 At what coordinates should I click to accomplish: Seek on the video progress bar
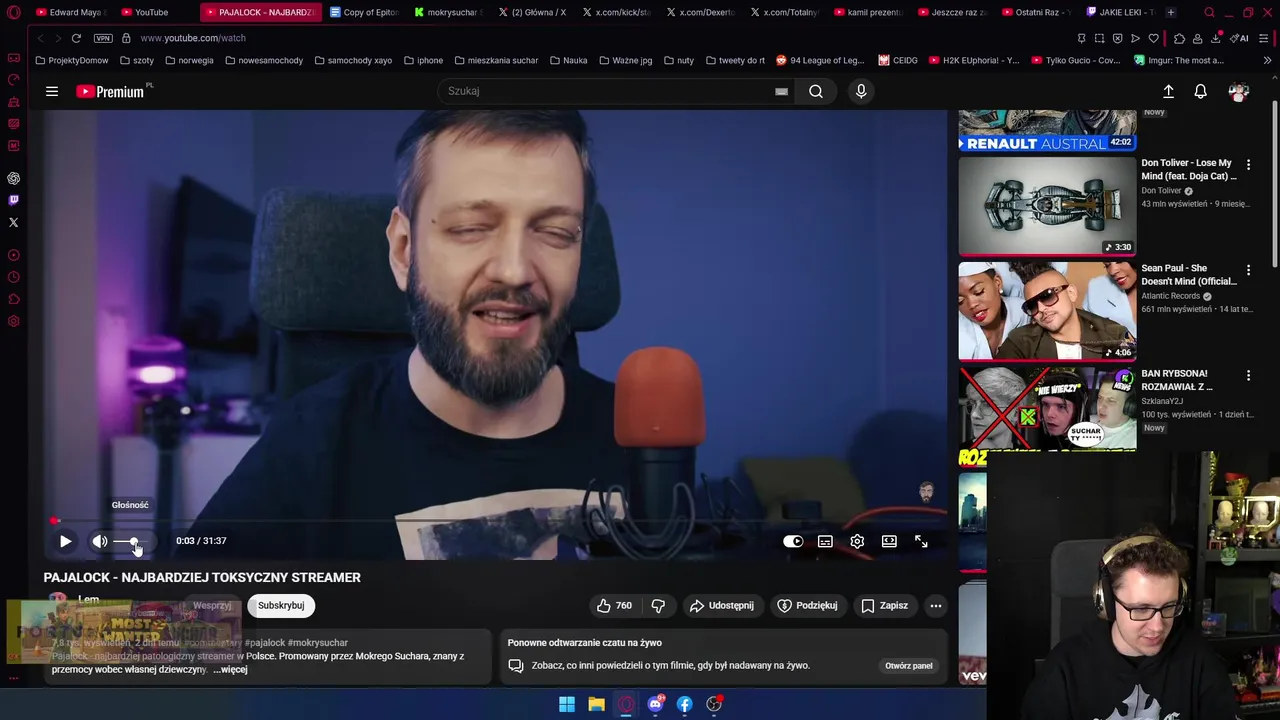495,521
